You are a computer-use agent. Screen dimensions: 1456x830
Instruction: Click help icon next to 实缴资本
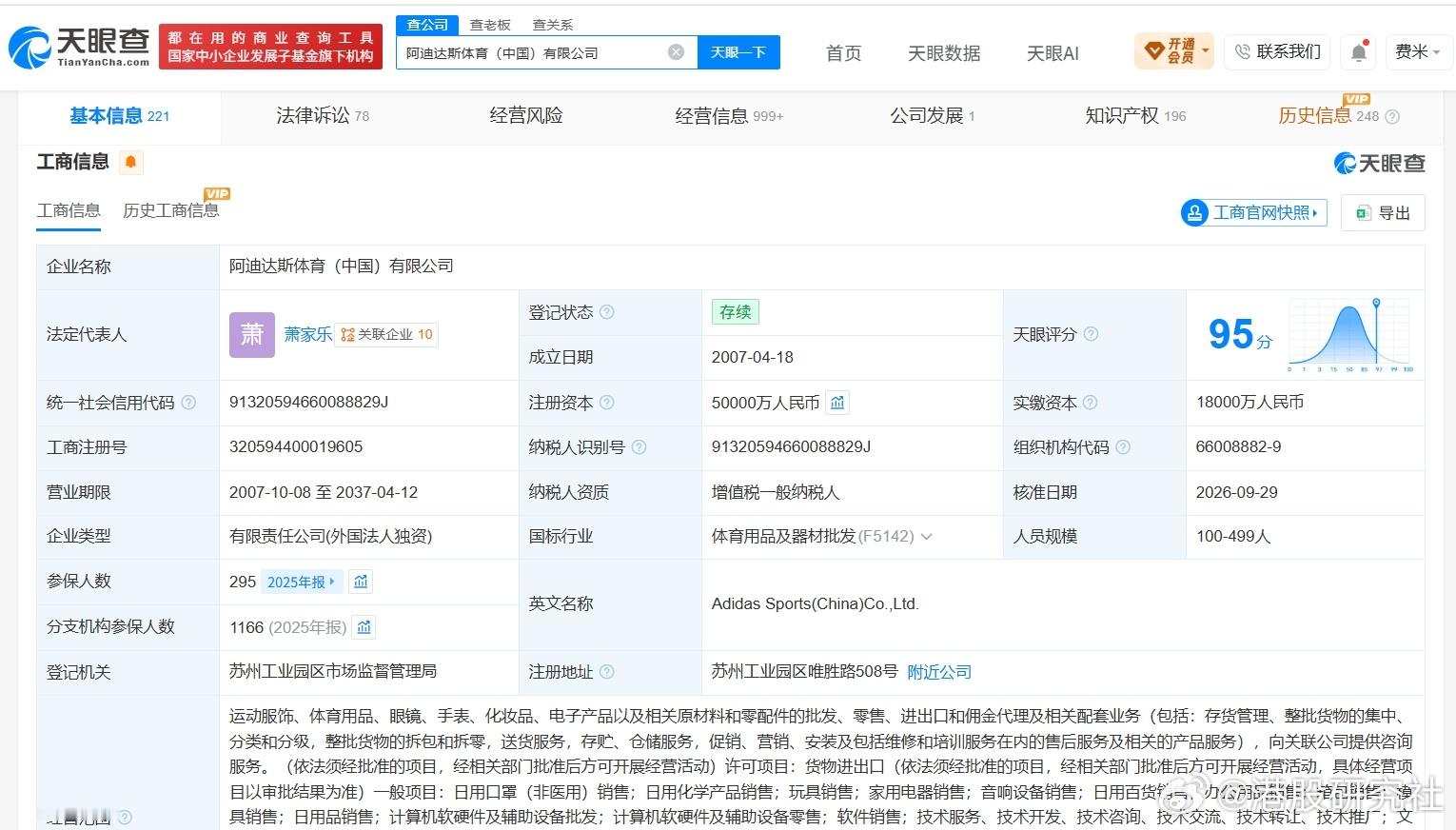pyautogui.click(x=1091, y=403)
